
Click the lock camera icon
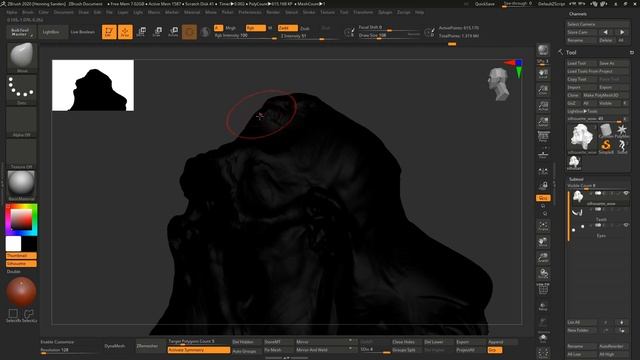(x=543, y=186)
